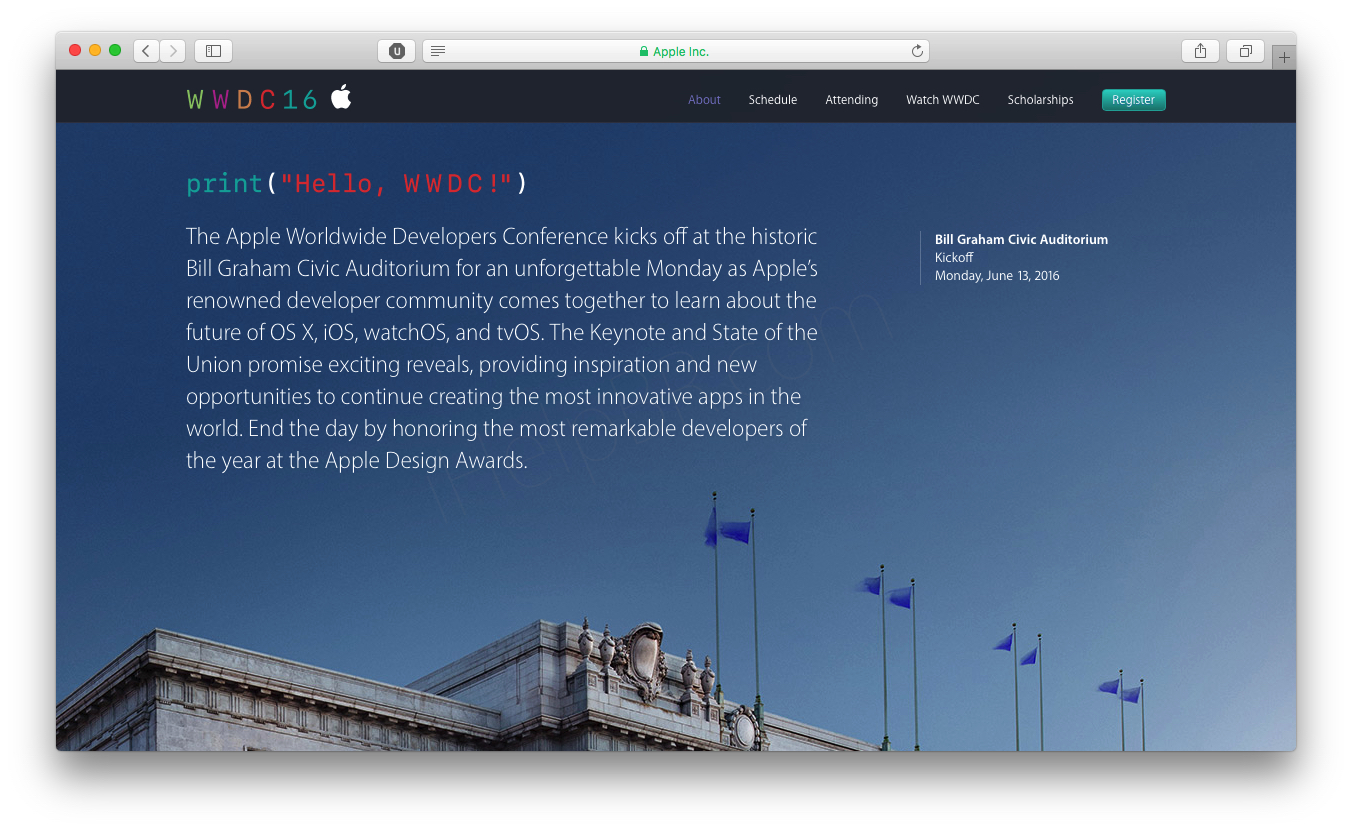Open the Scholarships nav item
This screenshot has height=831, width=1352.
[1041, 100]
